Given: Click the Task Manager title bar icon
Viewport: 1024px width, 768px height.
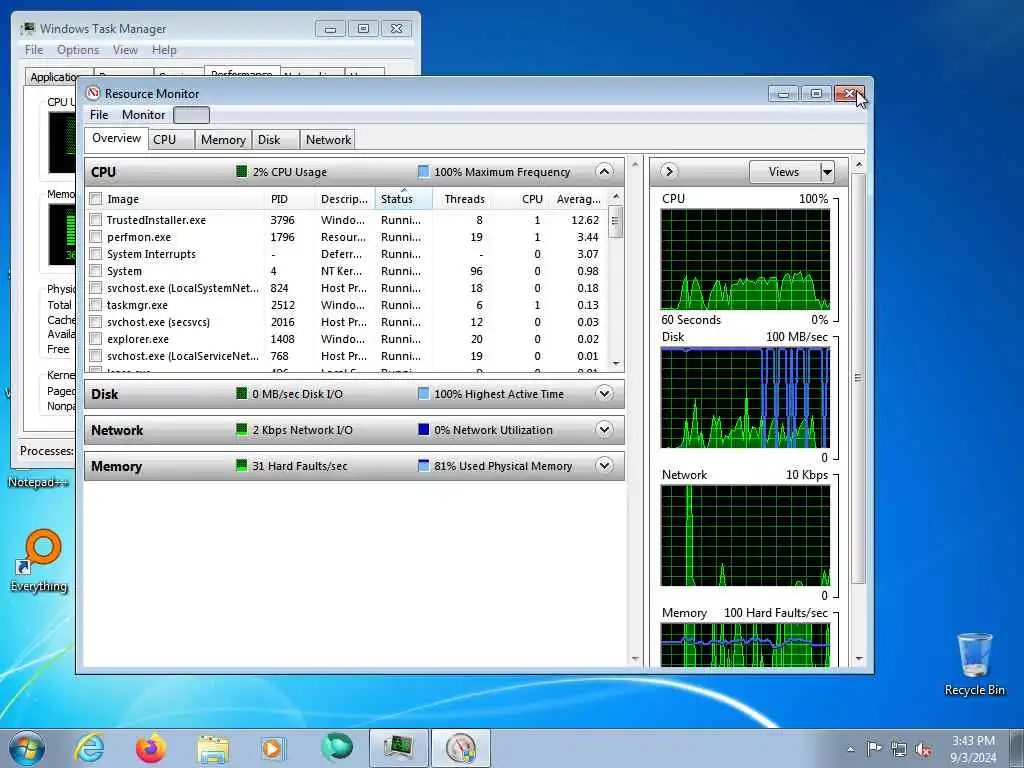Looking at the screenshot, I should tap(28, 28).
